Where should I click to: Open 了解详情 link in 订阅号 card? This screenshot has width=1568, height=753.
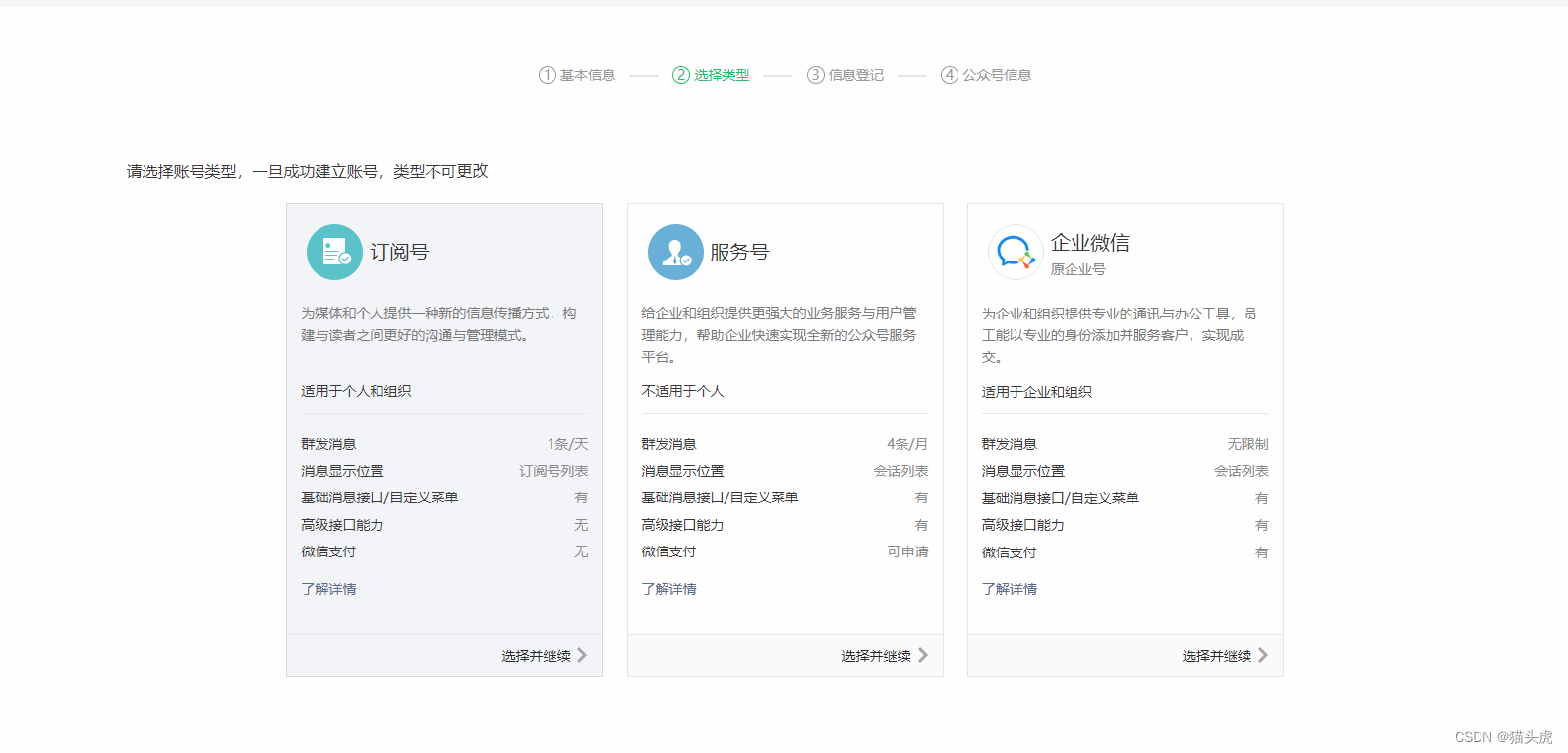328,589
